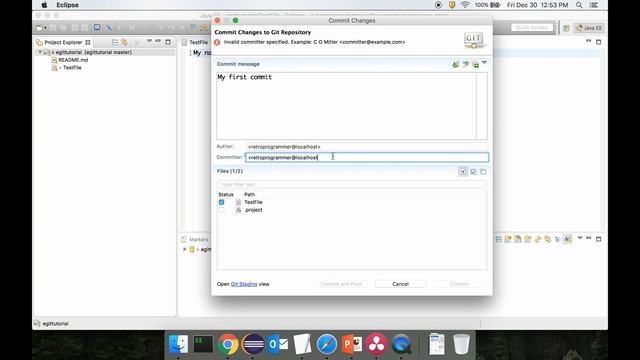Toggle Link with Editor in Project Explorer

[124, 42]
